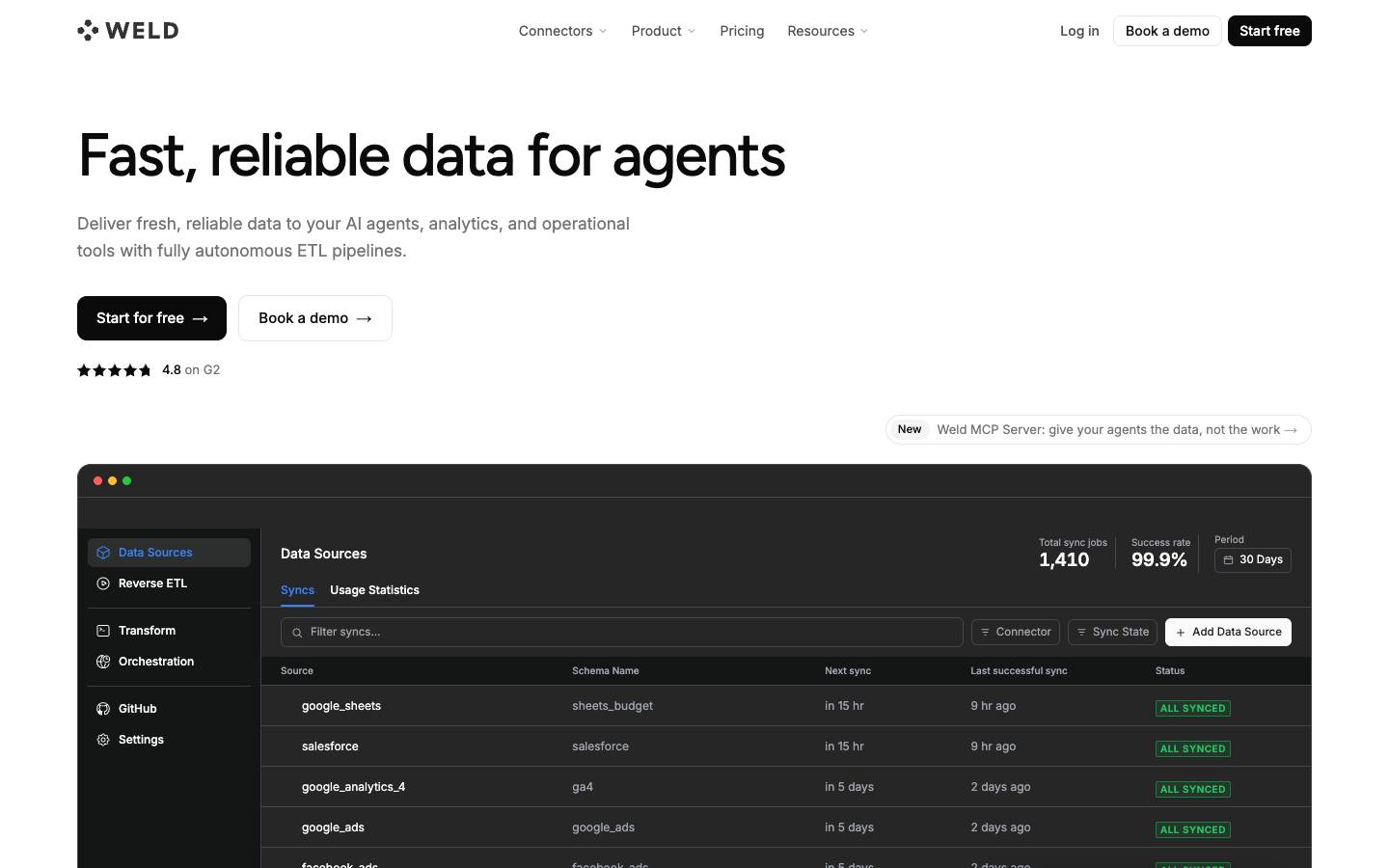1389x868 pixels.
Task: Click the Settings gear icon
Action: (x=103, y=740)
